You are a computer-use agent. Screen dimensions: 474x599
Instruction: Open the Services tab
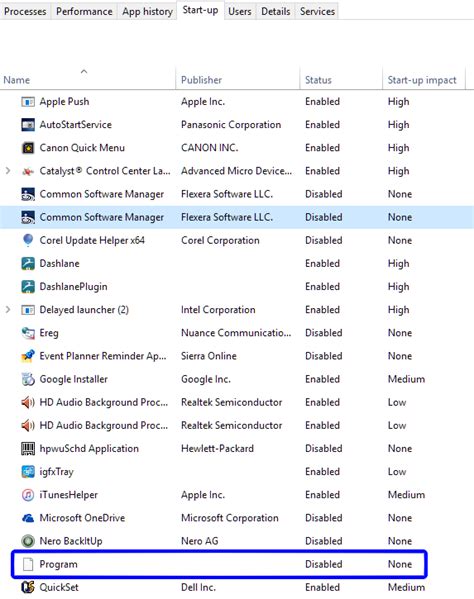[317, 11]
